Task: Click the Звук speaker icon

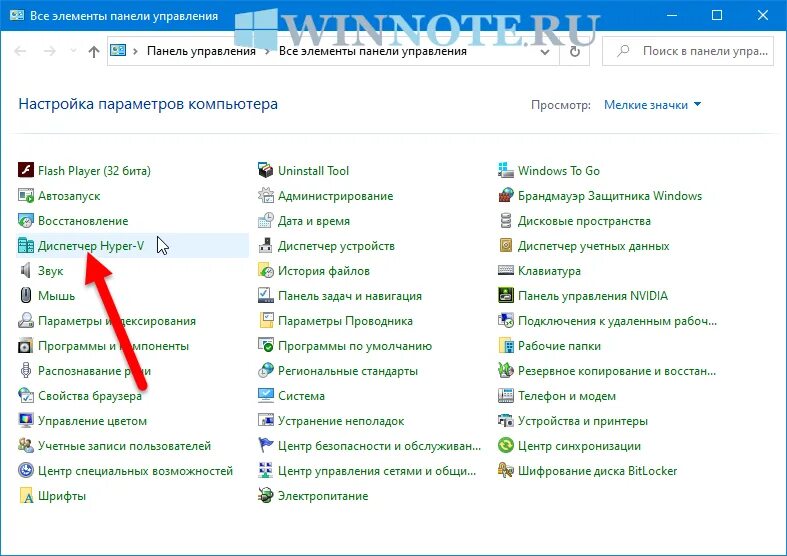Action: click(x=26, y=270)
